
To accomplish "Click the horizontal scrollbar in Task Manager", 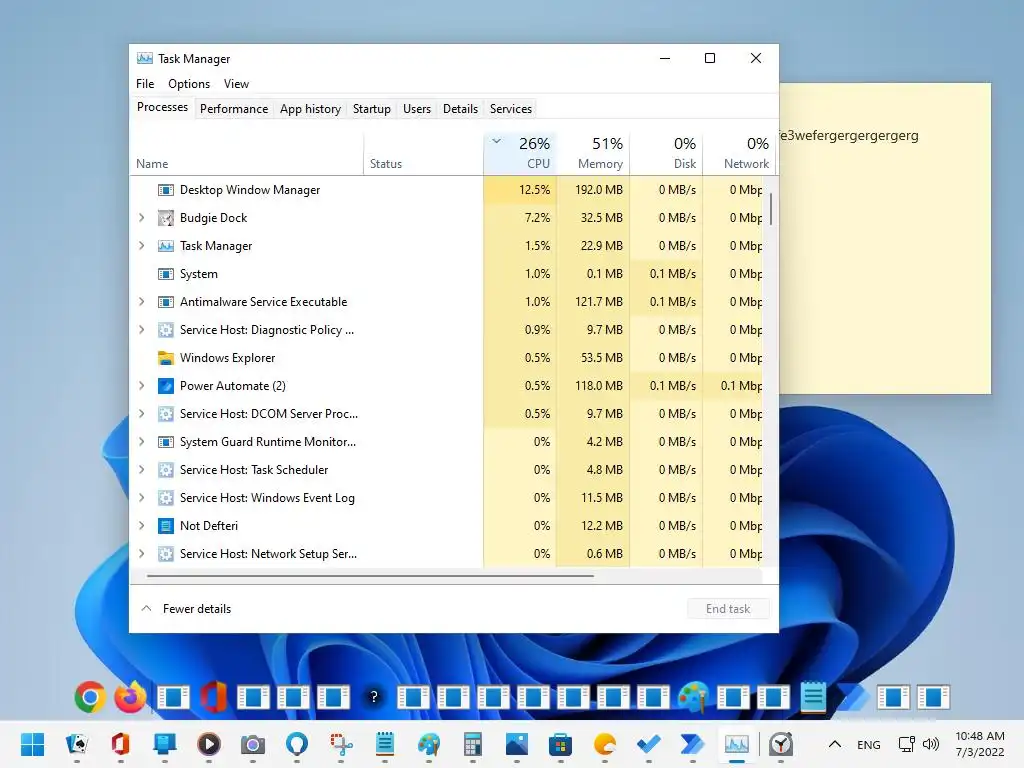I will [370, 576].
